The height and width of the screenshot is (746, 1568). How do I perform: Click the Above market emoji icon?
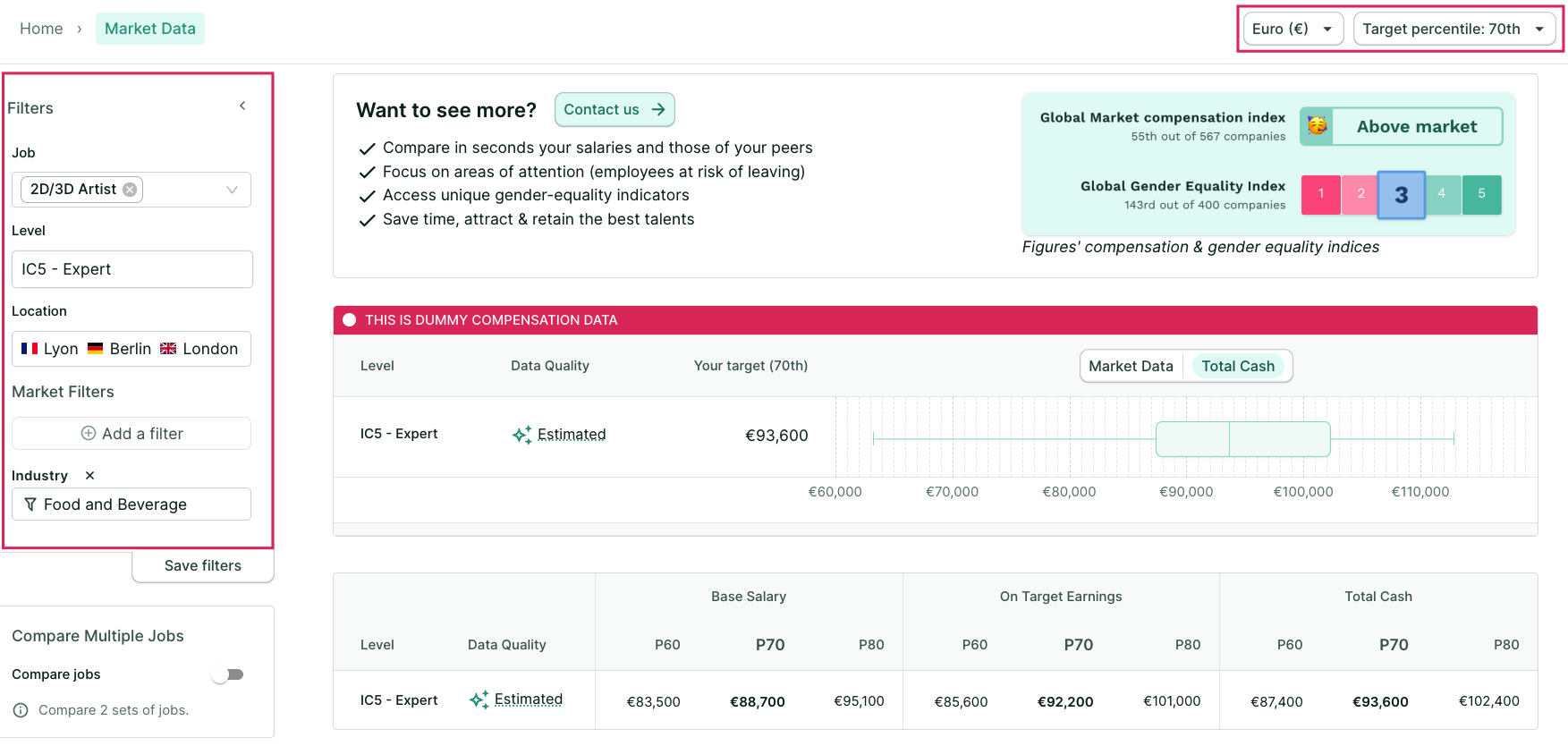1318,126
